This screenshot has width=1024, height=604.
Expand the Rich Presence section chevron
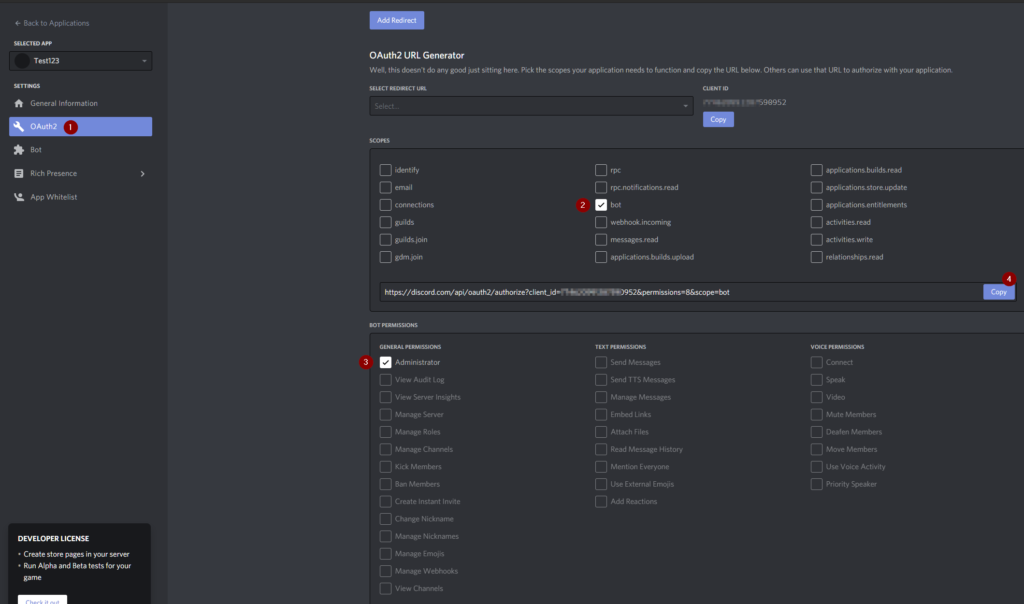(x=140, y=172)
